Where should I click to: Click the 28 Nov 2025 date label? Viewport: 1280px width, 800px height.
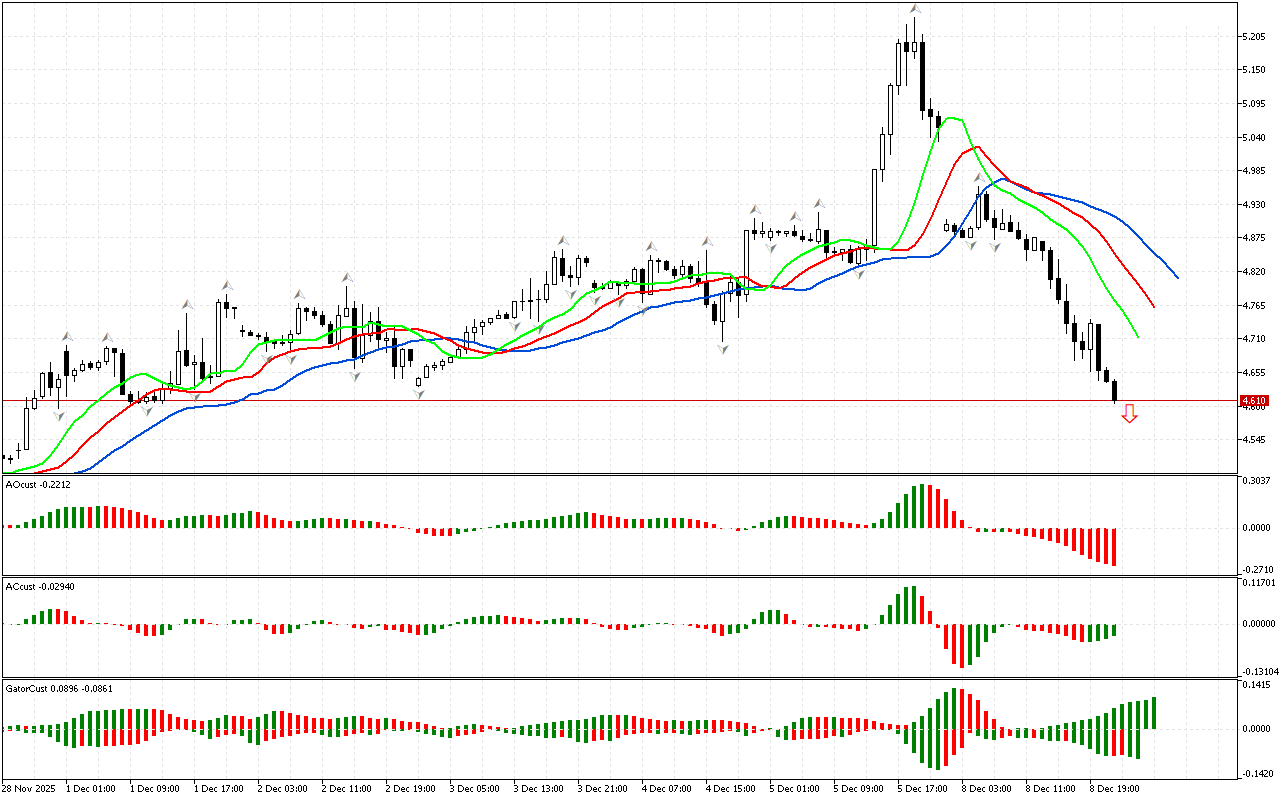[x=30, y=788]
